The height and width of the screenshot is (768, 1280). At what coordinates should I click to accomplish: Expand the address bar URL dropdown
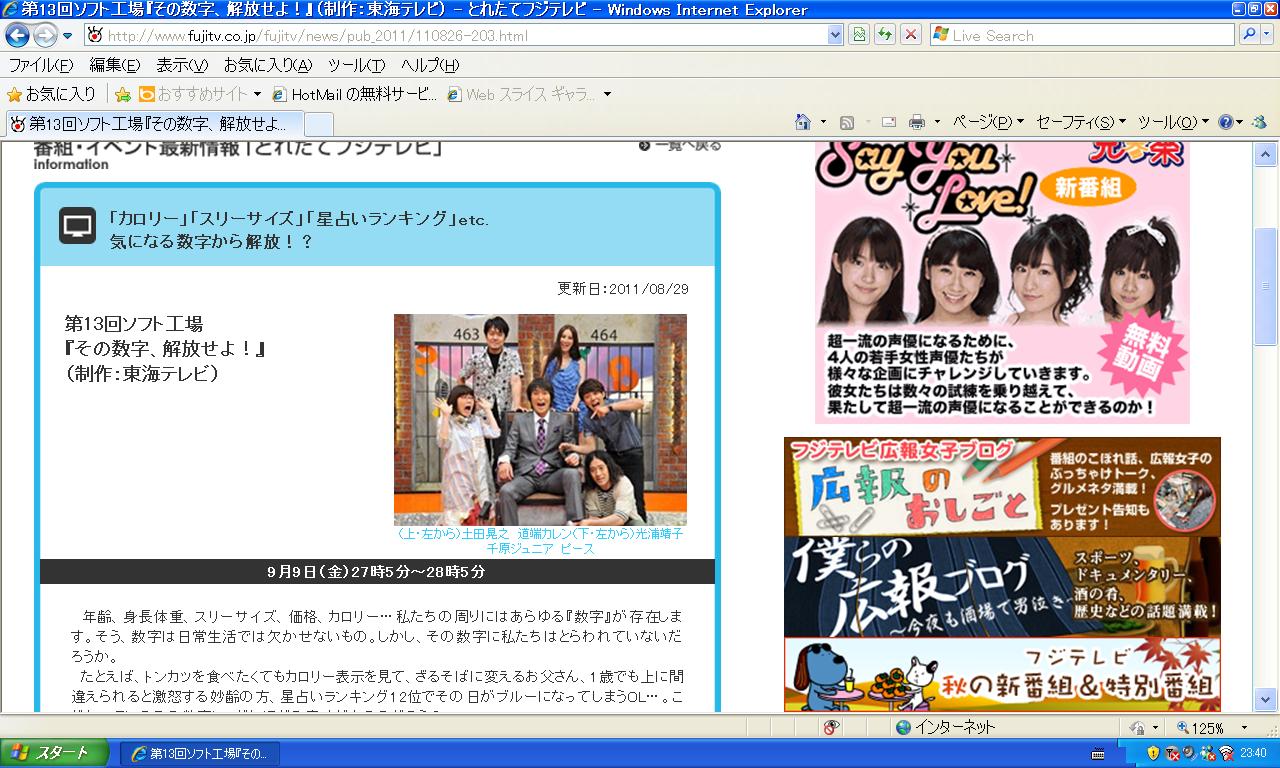836,36
